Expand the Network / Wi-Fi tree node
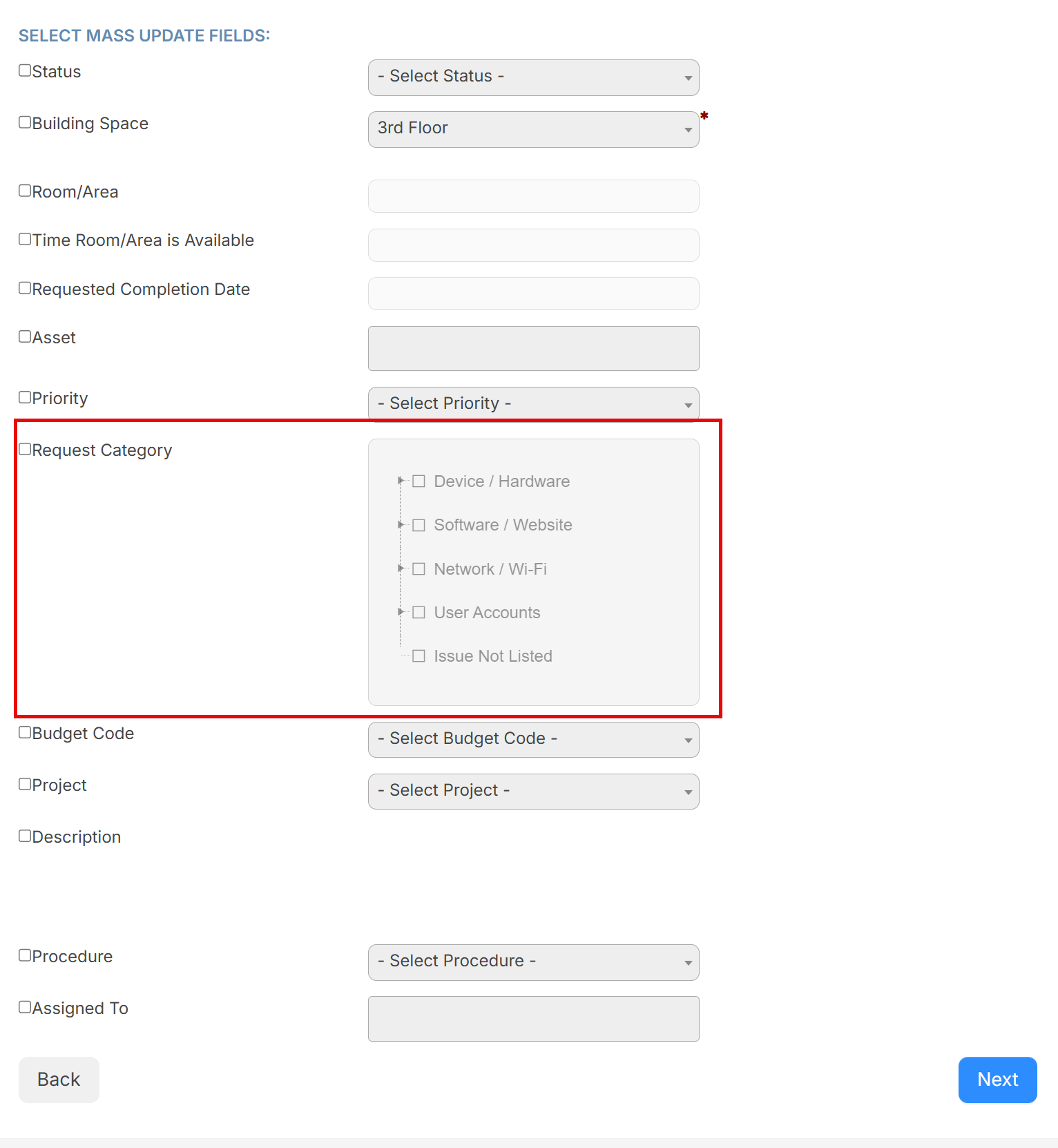The height and width of the screenshot is (1148, 1058). tap(401, 568)
